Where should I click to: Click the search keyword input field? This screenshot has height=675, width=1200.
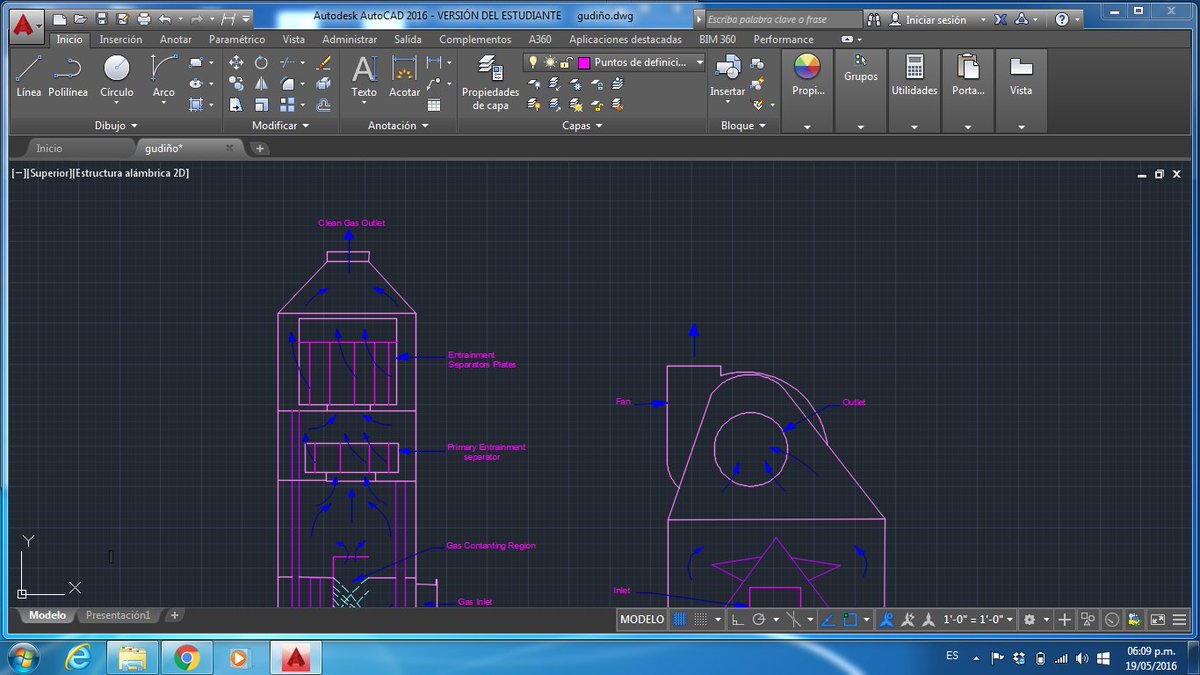pyautogui.click(x=783, y=19)
